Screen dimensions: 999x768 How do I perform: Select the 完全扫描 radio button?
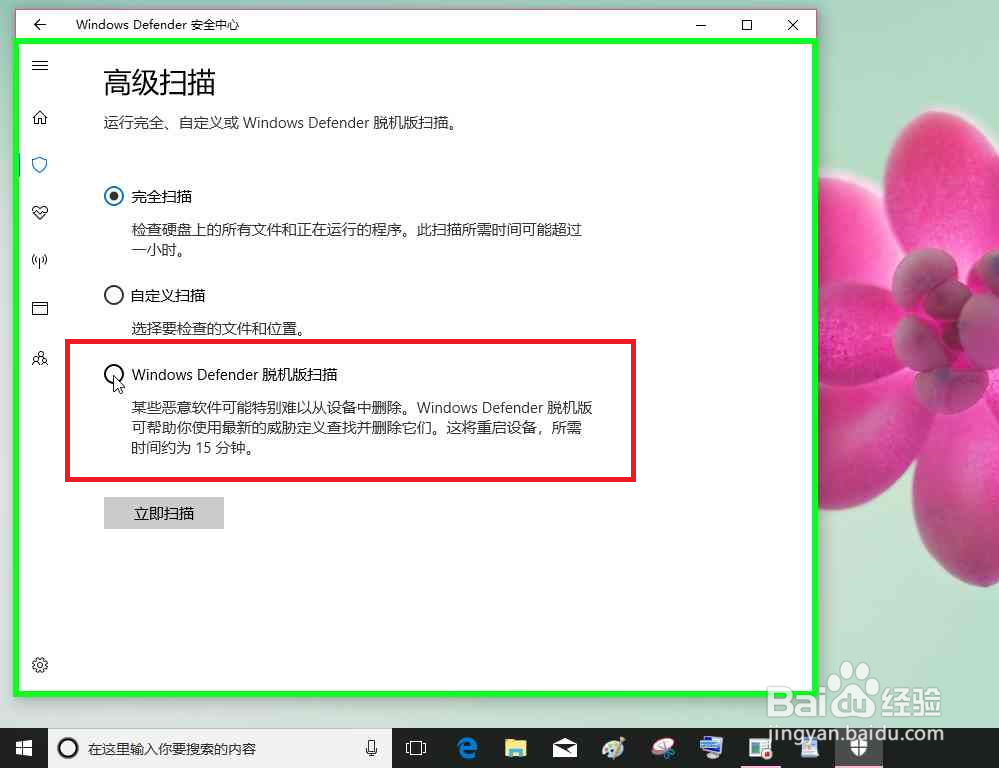click(114, 196)
